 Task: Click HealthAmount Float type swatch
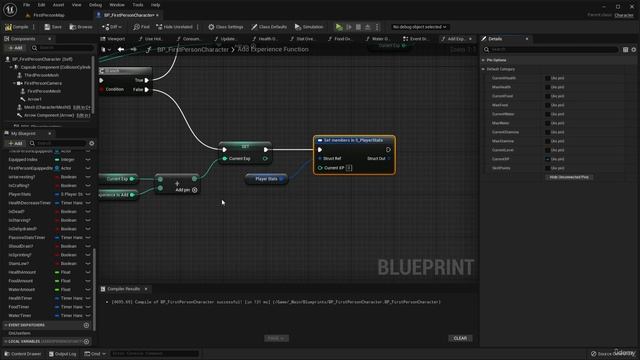(57, 272)
